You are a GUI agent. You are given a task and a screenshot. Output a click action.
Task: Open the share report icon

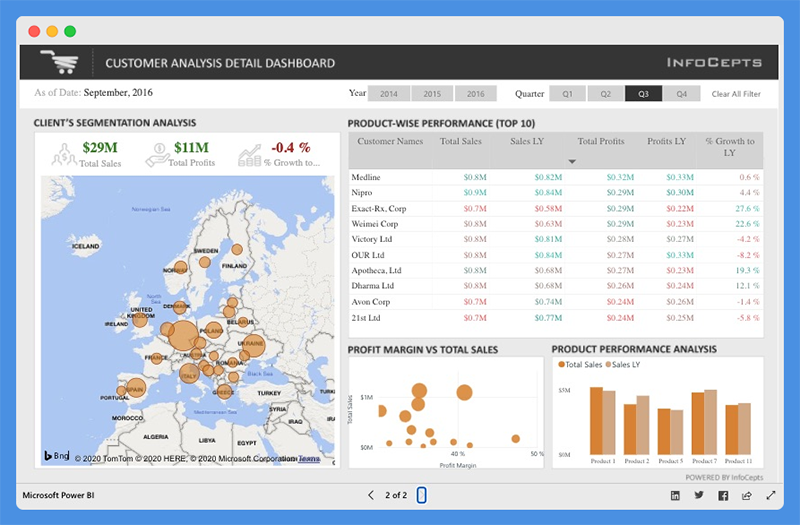click(747, 495)
